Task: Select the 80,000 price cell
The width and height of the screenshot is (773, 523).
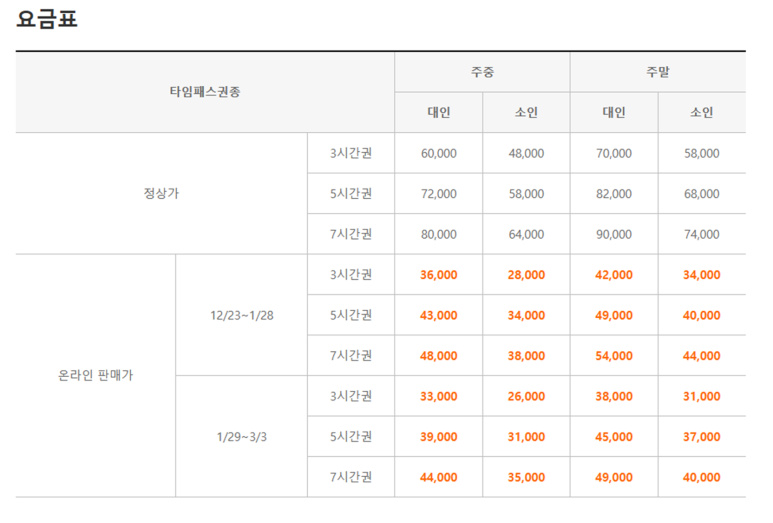Action: pos(439,234)
